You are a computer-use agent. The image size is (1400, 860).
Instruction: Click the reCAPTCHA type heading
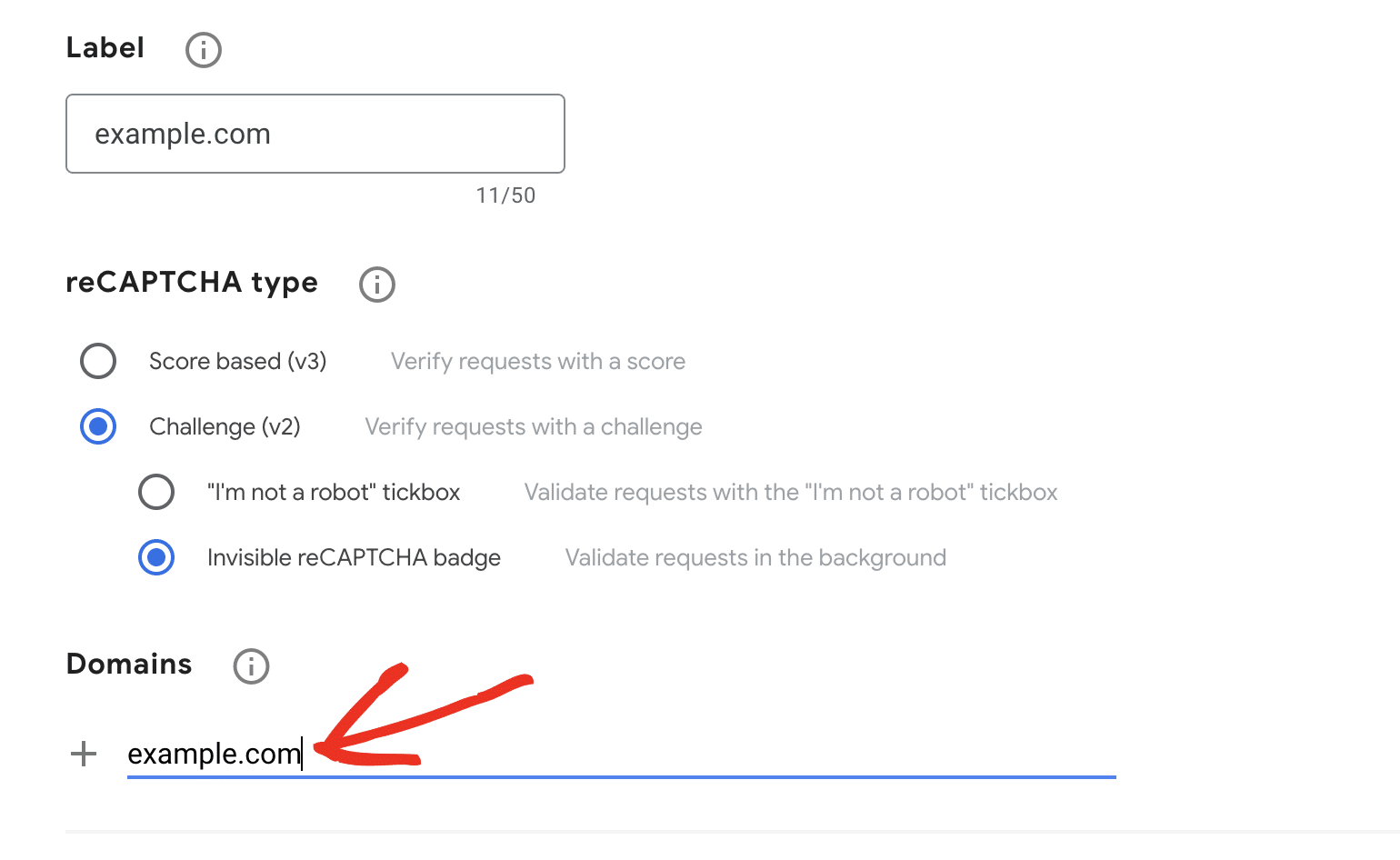[x=192, y=283]
